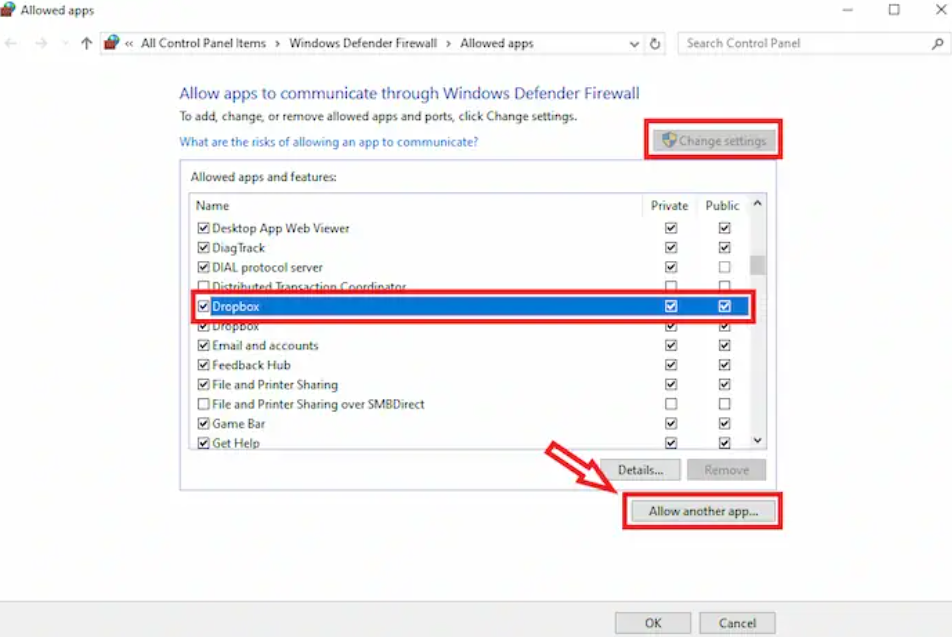Enable Public for DIAL protocol server
Screen dimensions: 952x637
tap(724, 267)
